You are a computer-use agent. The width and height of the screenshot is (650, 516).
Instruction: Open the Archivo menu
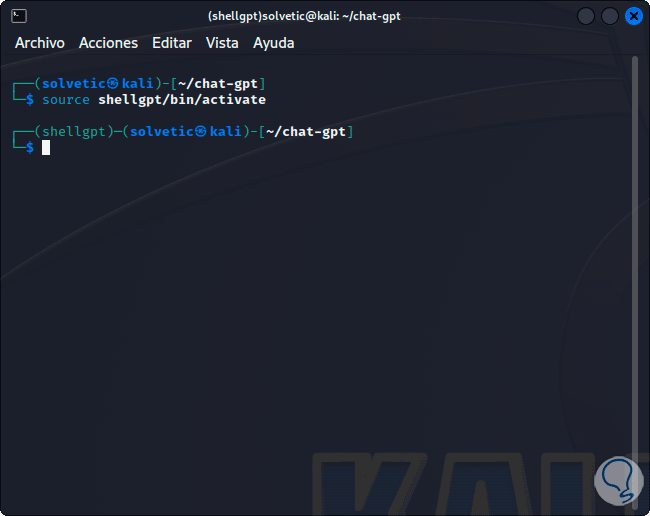point(40,43)
